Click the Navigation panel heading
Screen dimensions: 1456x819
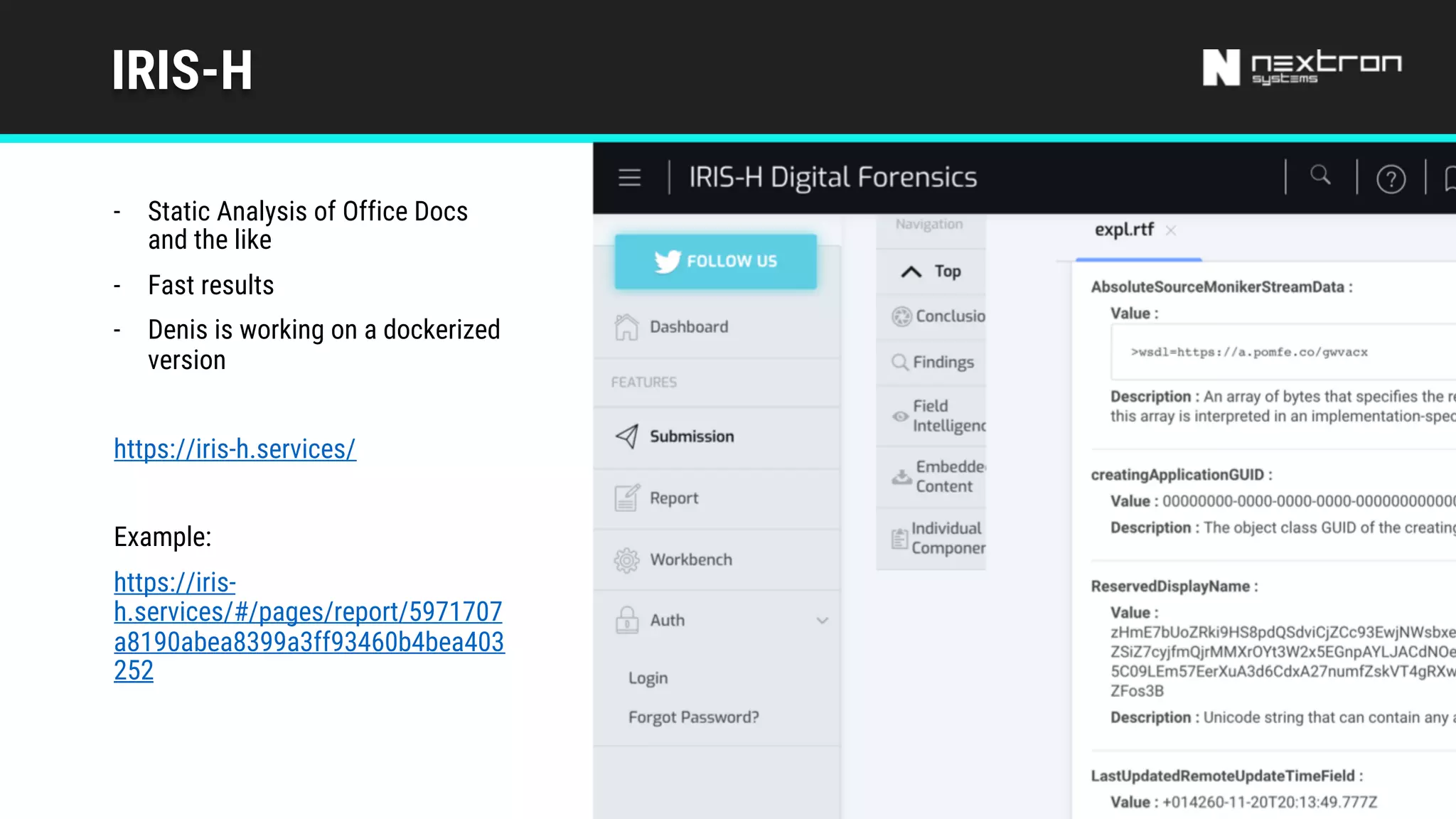pos(929,224)
